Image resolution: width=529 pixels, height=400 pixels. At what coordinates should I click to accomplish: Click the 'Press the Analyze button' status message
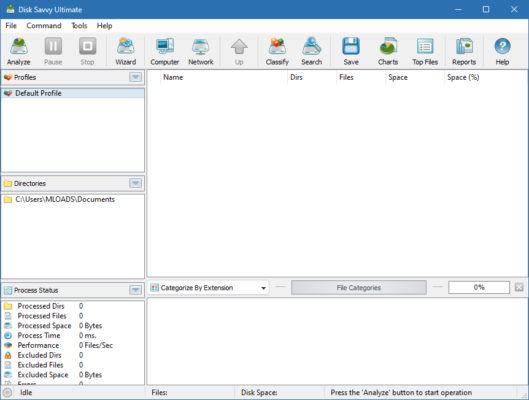point(401,392)
